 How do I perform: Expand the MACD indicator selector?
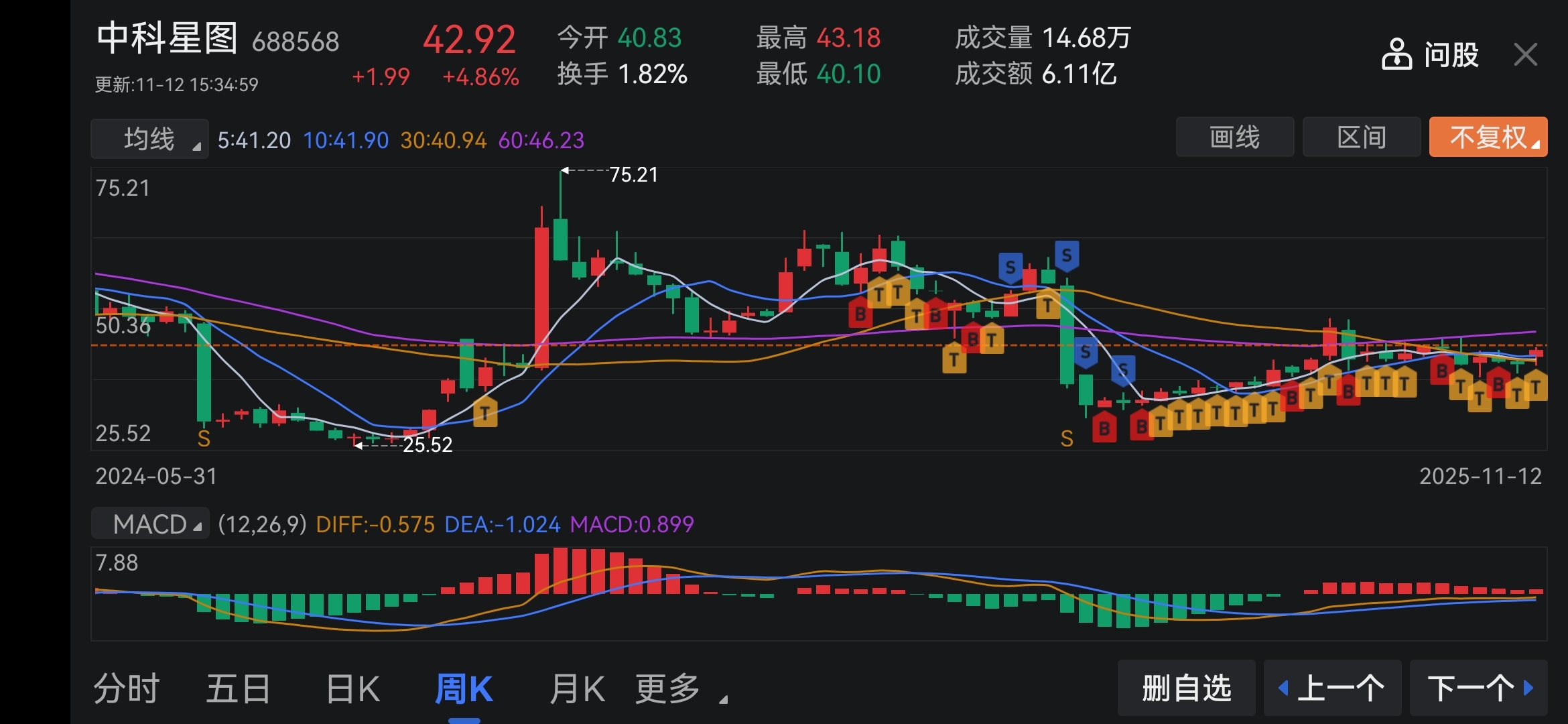pos(151,524)
